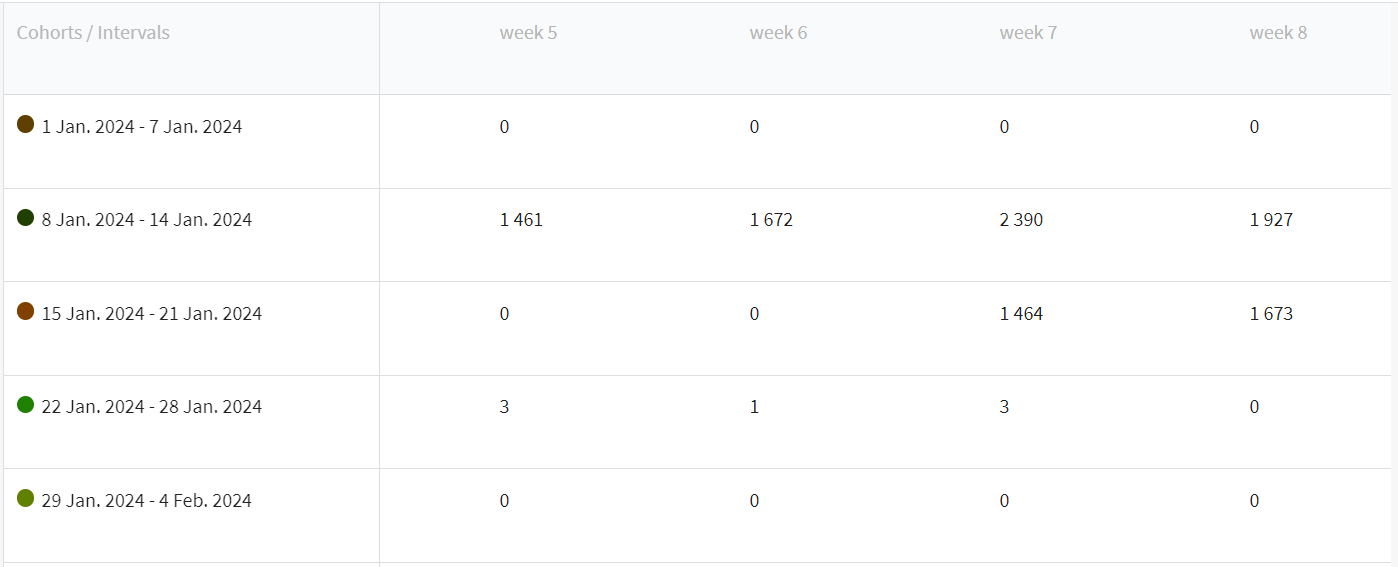Select the week 6 column header
The width and height of the screenshot is (1398, 567).
click(x=778, y=33)
